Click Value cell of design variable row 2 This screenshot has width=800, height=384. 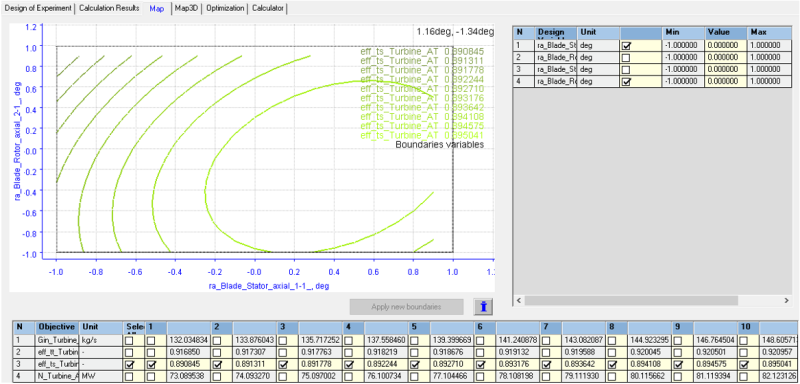(x=727, y=57)
